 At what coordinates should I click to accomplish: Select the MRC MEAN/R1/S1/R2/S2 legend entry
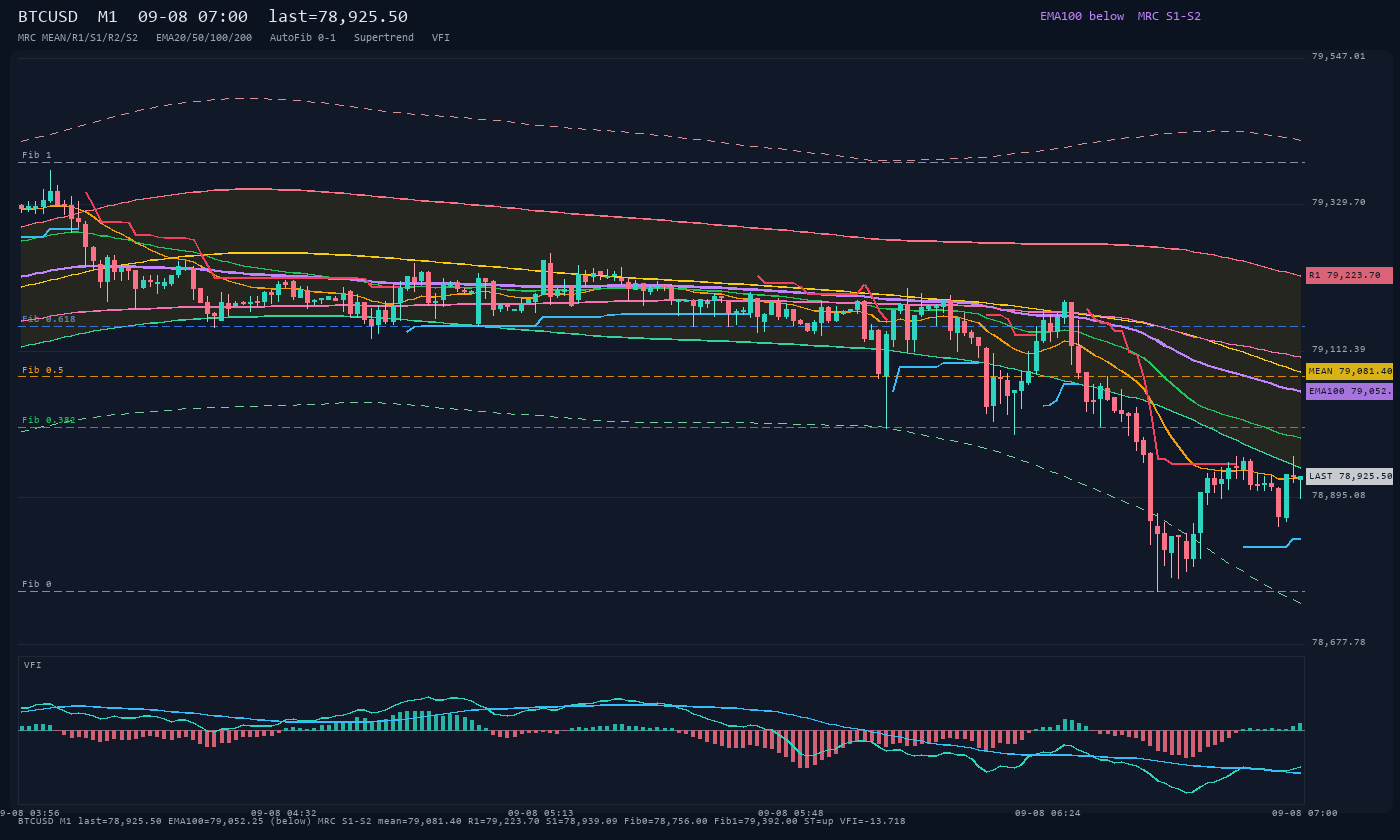pos(78,37)
